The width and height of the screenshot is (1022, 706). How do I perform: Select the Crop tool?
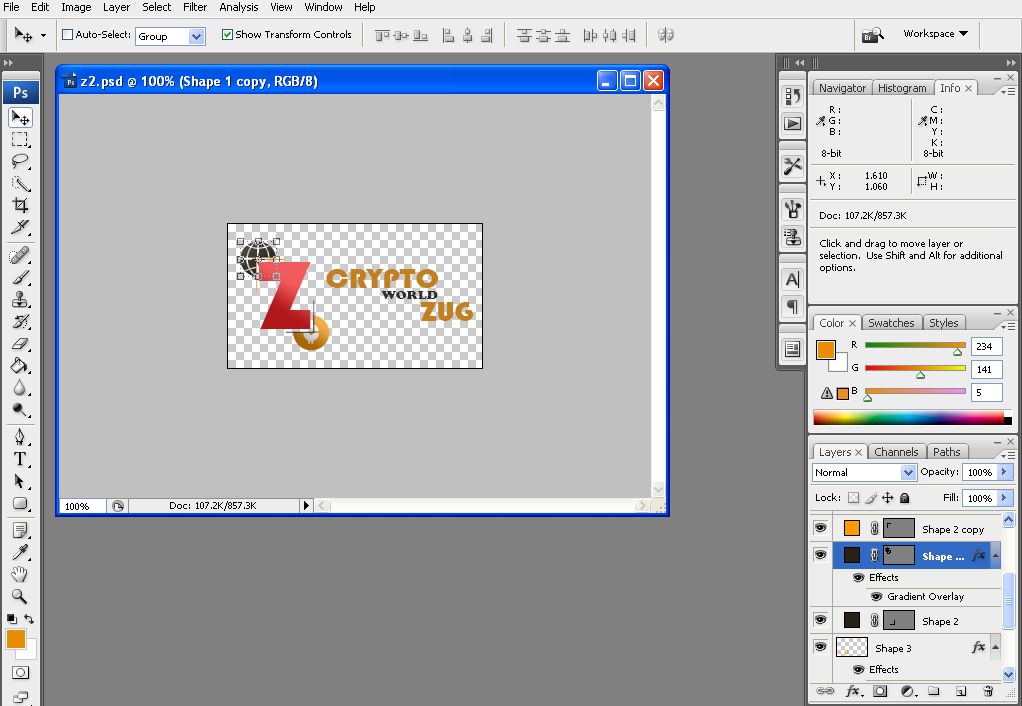pos(20,205)
